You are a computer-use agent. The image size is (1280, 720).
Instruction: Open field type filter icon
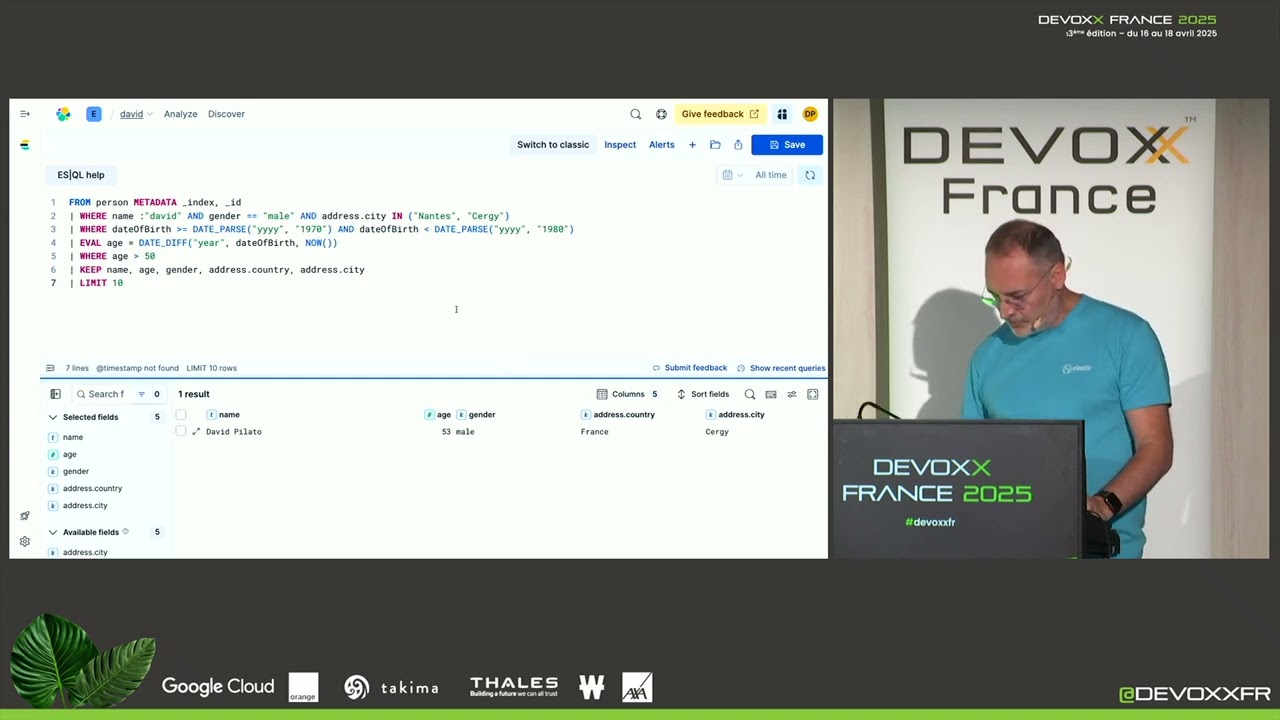[141, 394]
